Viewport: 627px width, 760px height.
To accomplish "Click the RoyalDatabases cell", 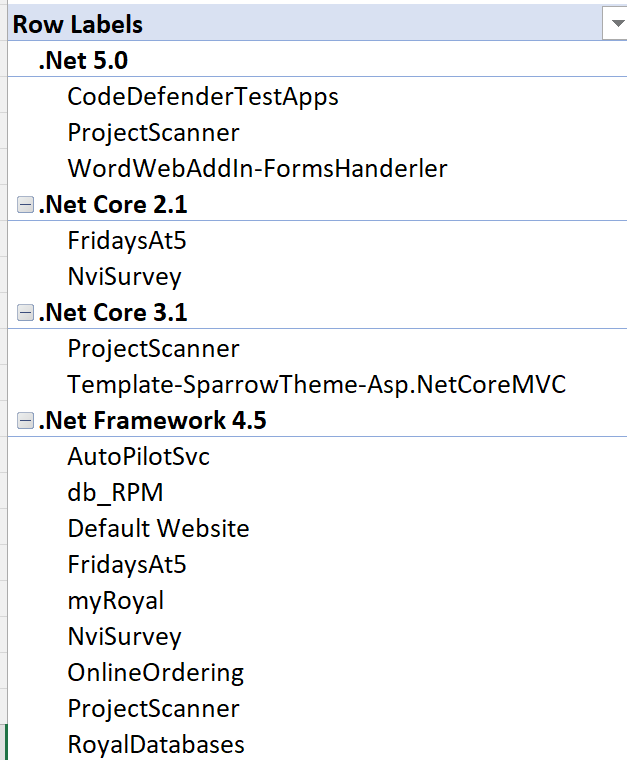I will coord(155,745).
